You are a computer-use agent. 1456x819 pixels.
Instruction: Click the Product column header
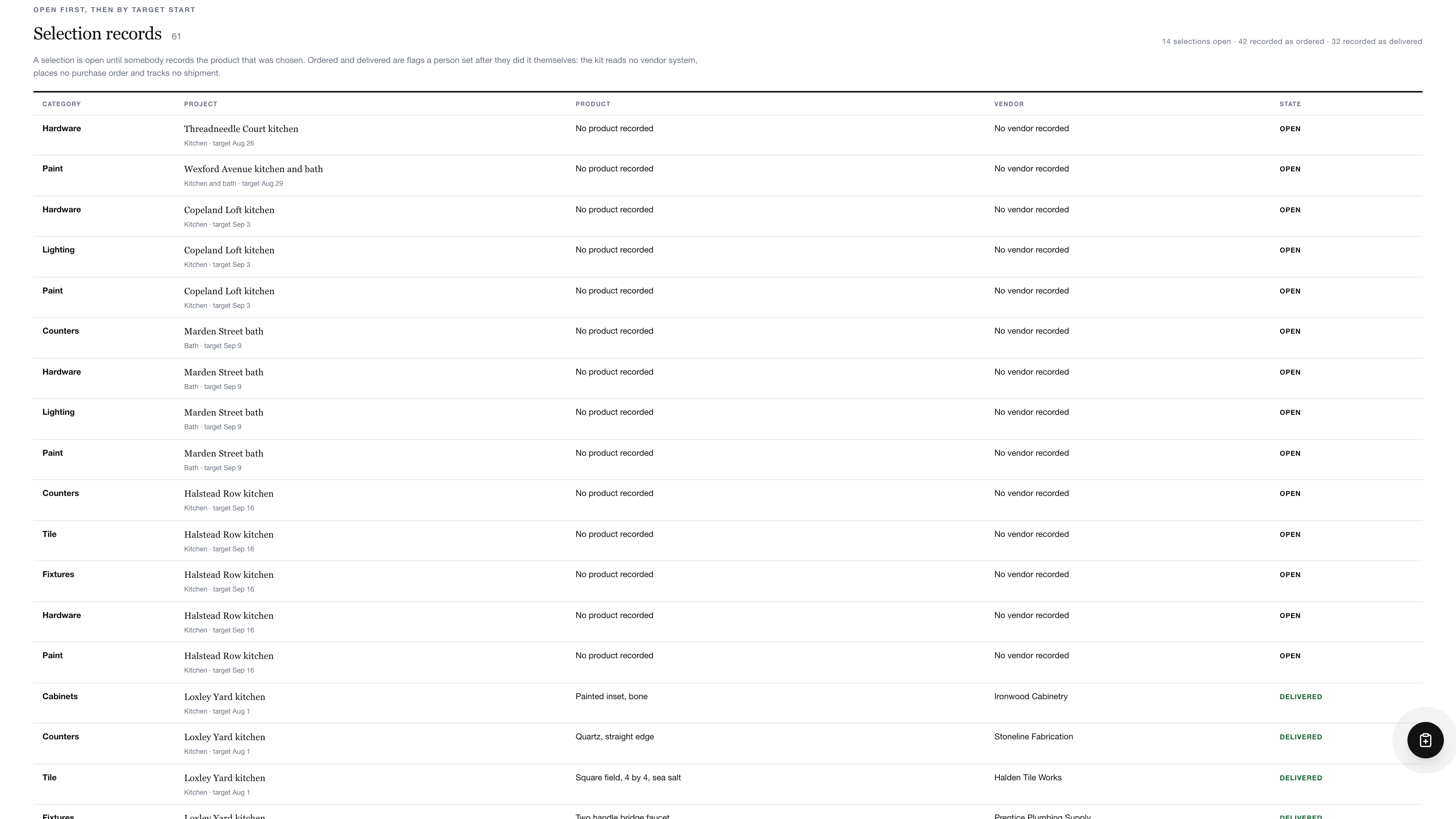point(593,104)
